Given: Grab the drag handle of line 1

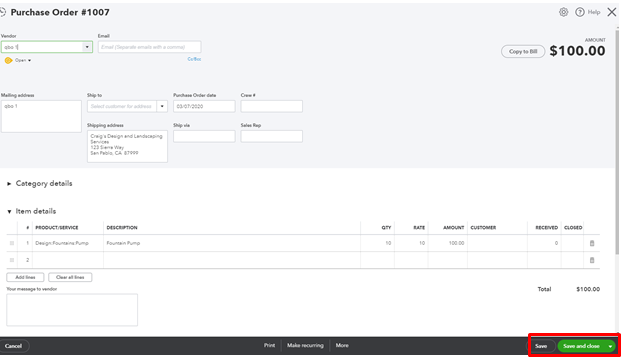Looking at the screenshot, I should [x=12, y=243].
